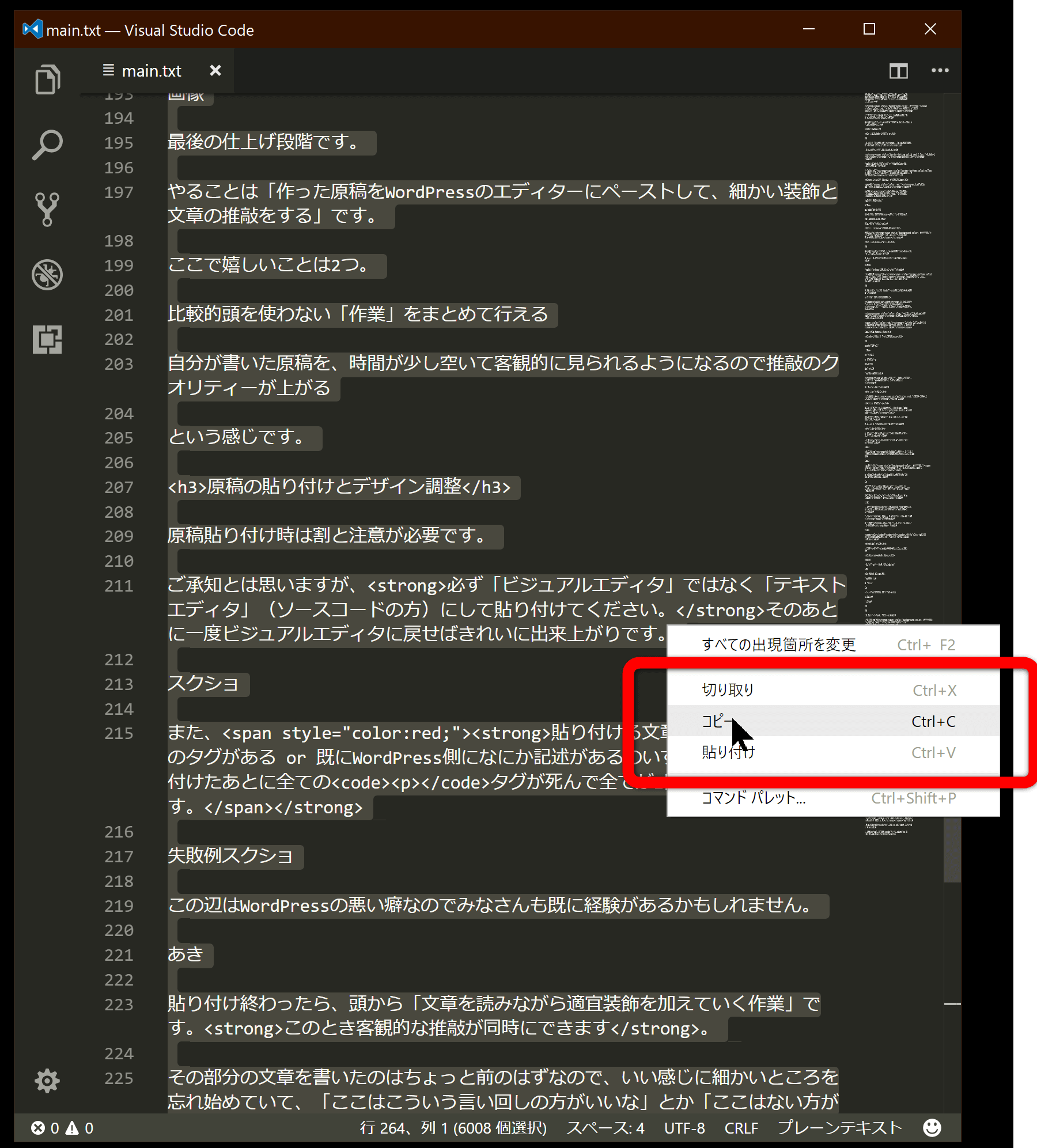Click the line あき on line 221

click(185, 954)
